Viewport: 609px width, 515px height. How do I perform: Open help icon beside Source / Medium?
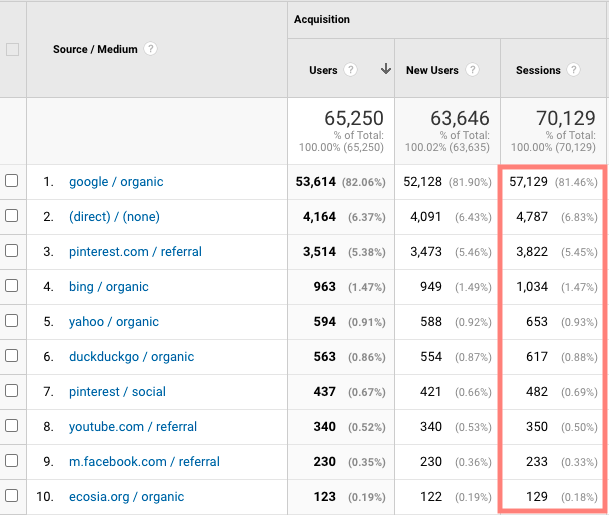[x=150, y=49]
